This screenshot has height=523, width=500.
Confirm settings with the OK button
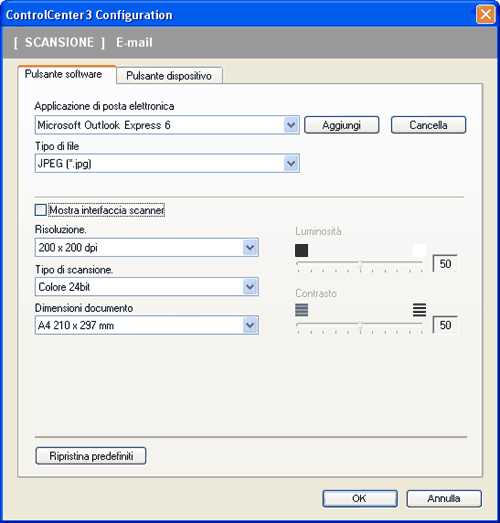click(x=360, y=499)
